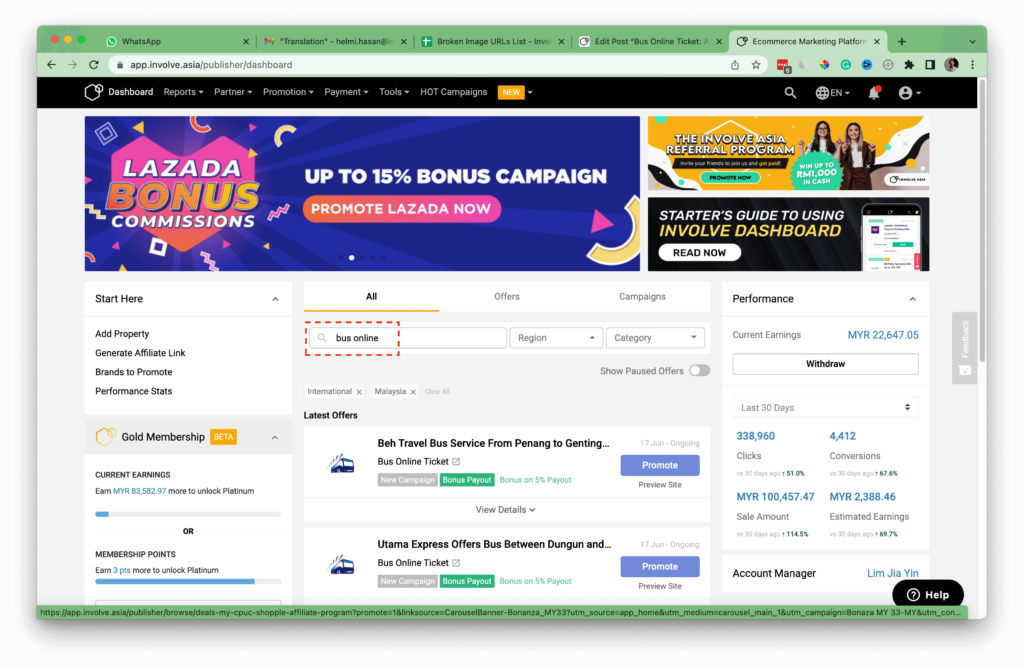Open the Add Property link
The height and width of the screenshot is (668, 1024).
(122, 334)
